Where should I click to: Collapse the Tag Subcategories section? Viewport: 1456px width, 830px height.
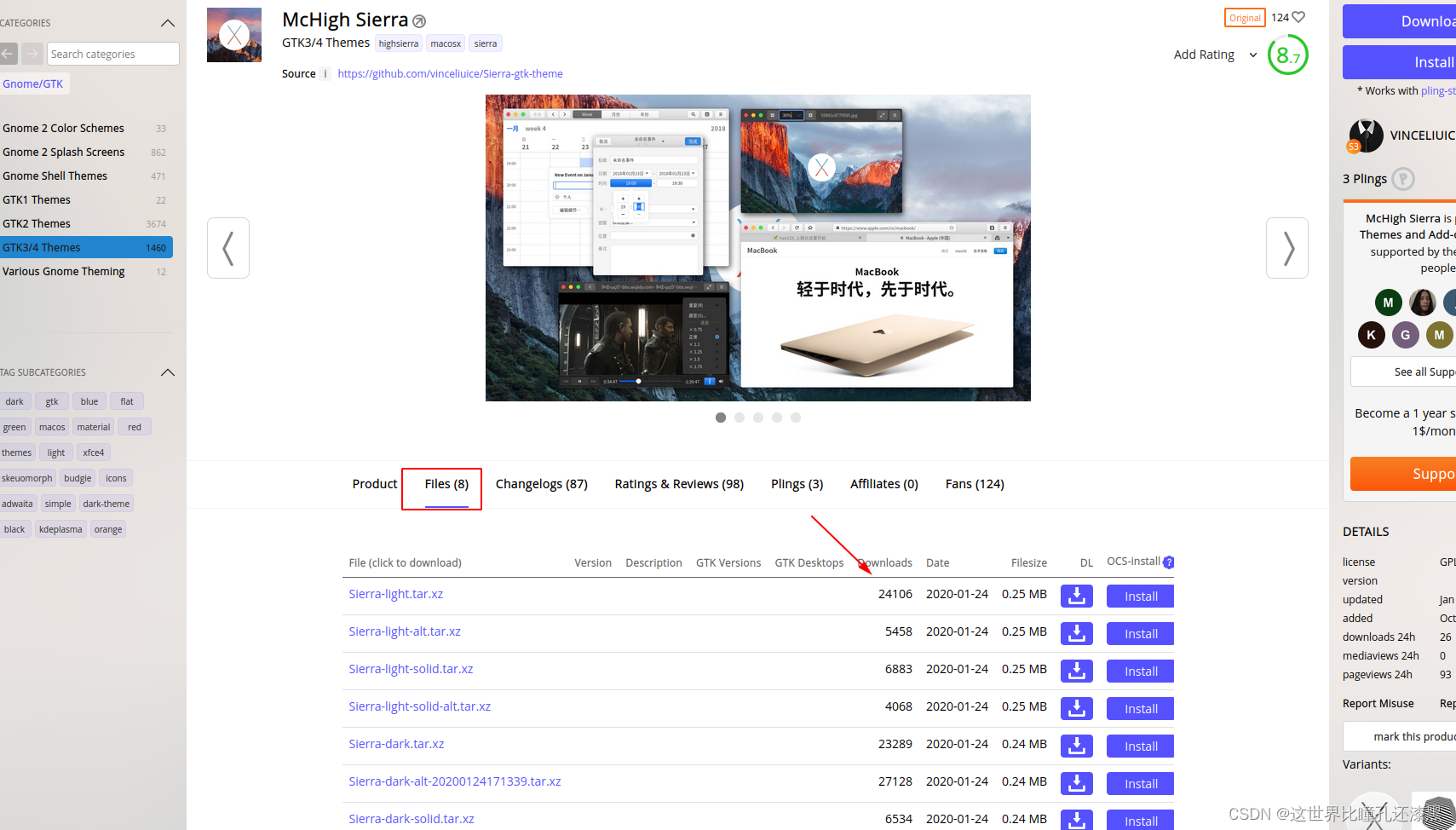coord(168,372)
